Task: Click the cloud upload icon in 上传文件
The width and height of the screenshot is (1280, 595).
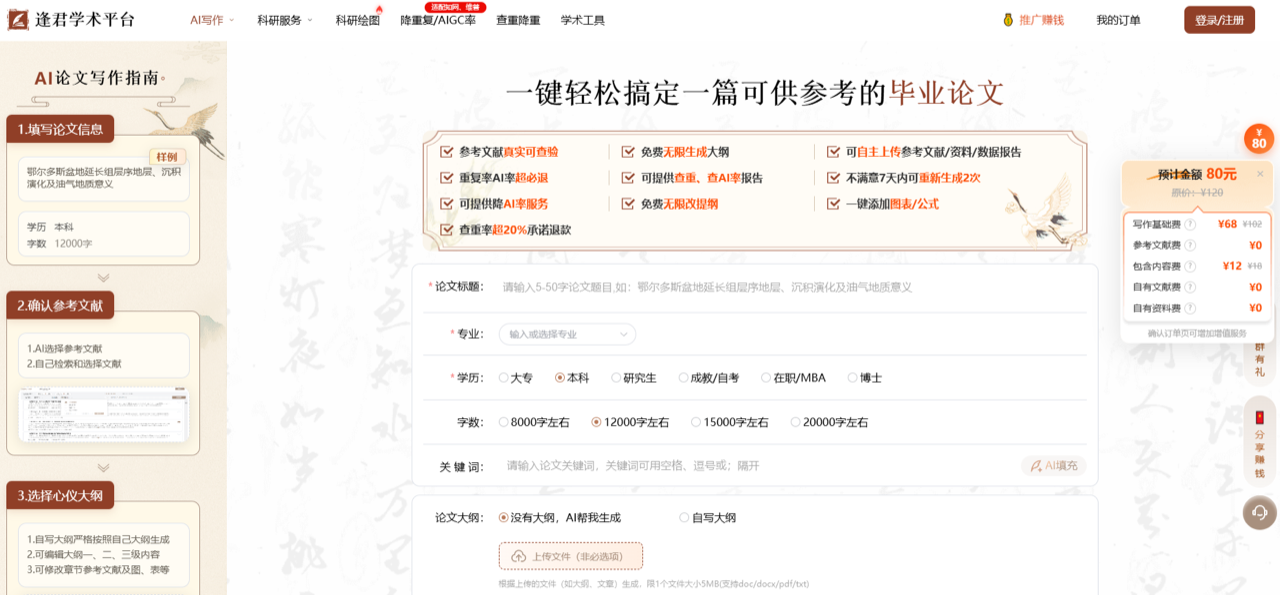Action: pos(518,556)
